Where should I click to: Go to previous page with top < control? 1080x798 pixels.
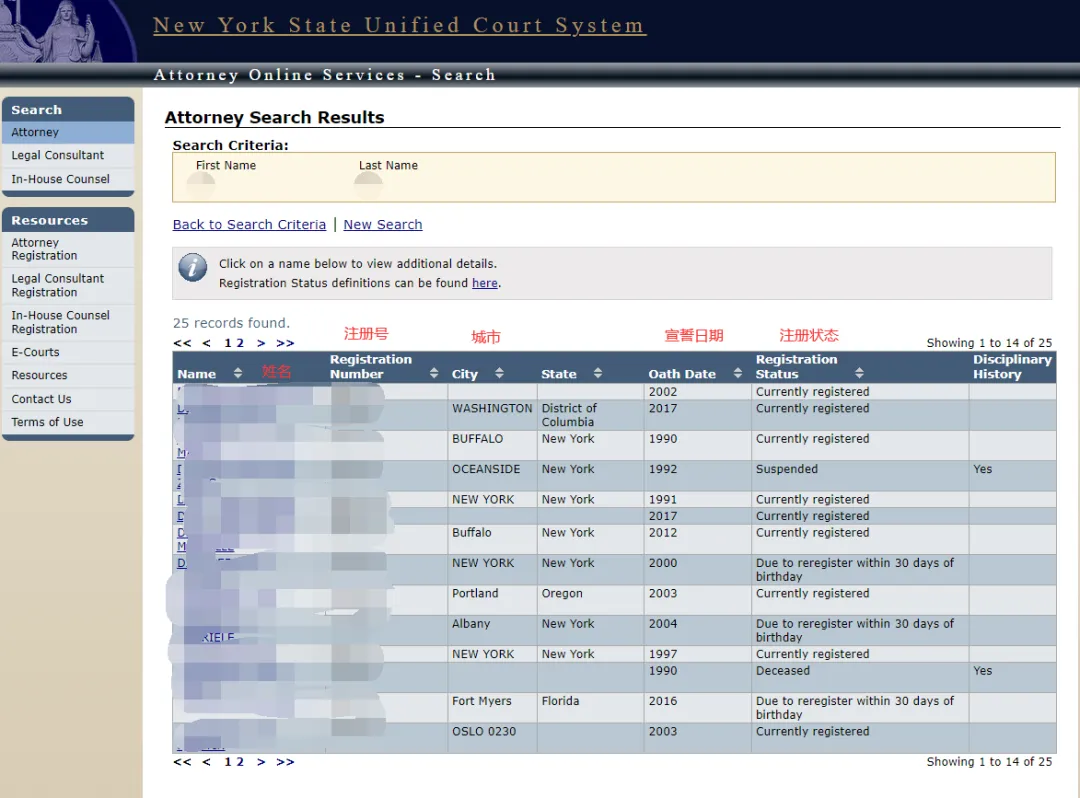[x=207, y=343]
